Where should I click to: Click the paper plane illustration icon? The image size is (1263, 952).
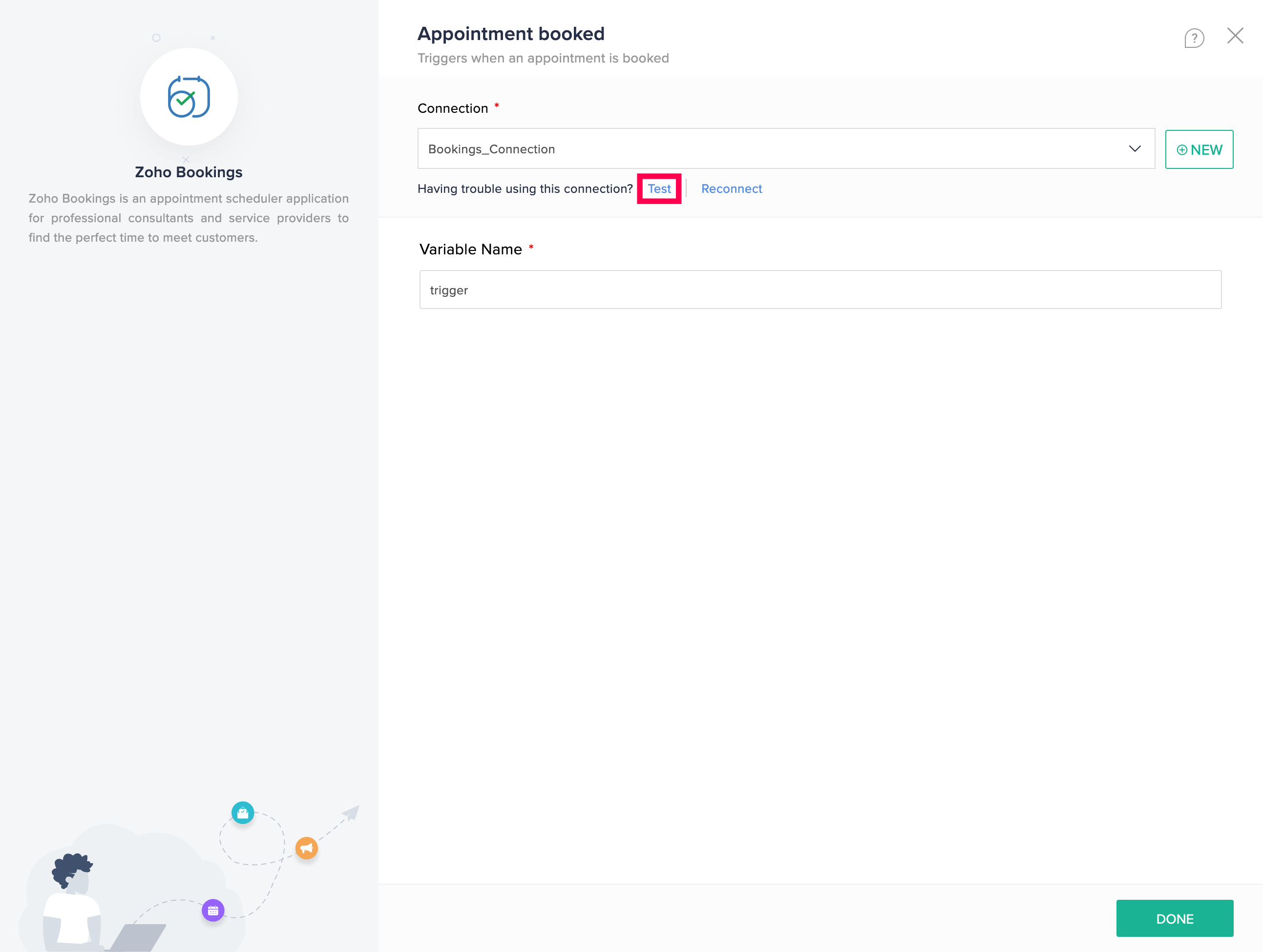tap(351, 812)
